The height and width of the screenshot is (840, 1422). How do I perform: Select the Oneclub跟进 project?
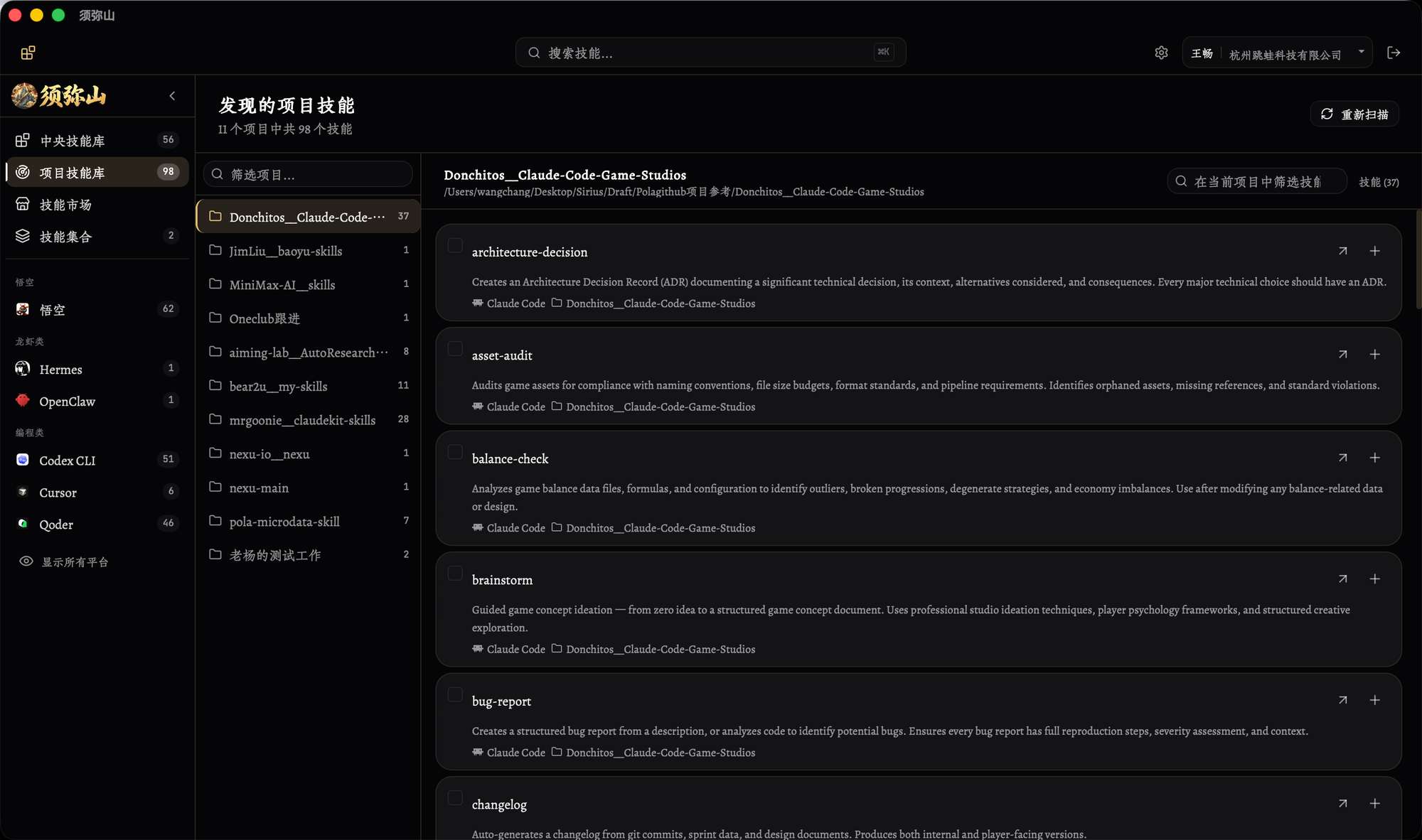pyautogui.click(x=309, y=318)
